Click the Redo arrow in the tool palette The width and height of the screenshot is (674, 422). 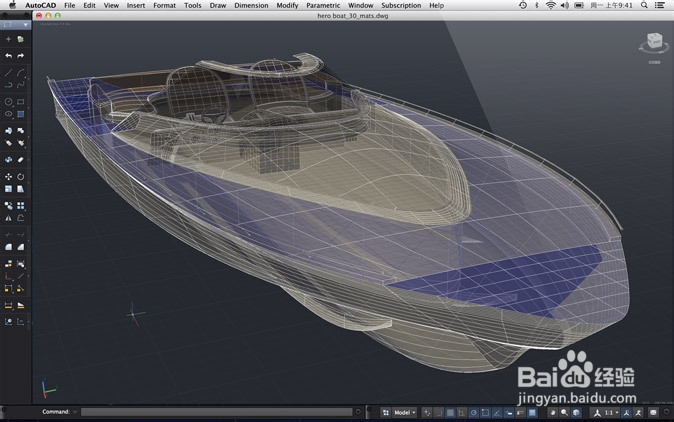(21, 56)
